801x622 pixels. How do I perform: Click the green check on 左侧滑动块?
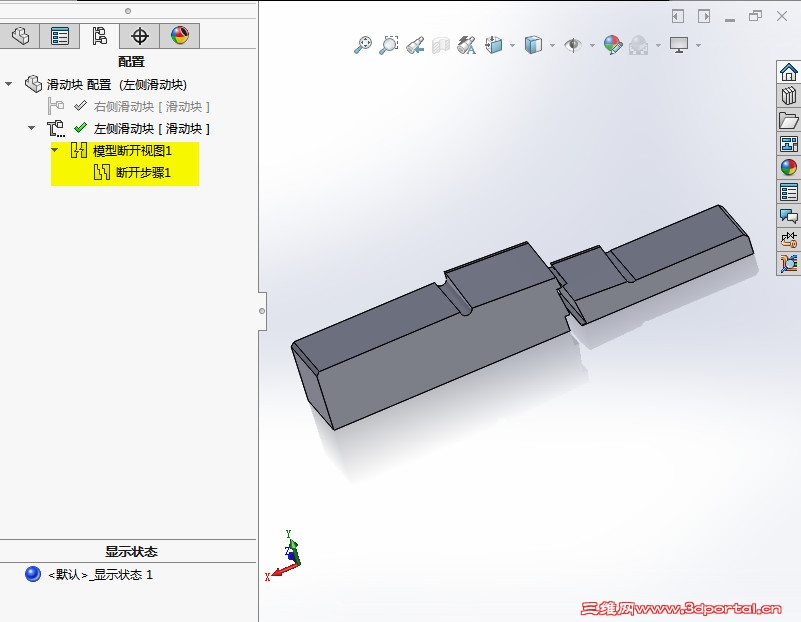click(x=80, y=127)
